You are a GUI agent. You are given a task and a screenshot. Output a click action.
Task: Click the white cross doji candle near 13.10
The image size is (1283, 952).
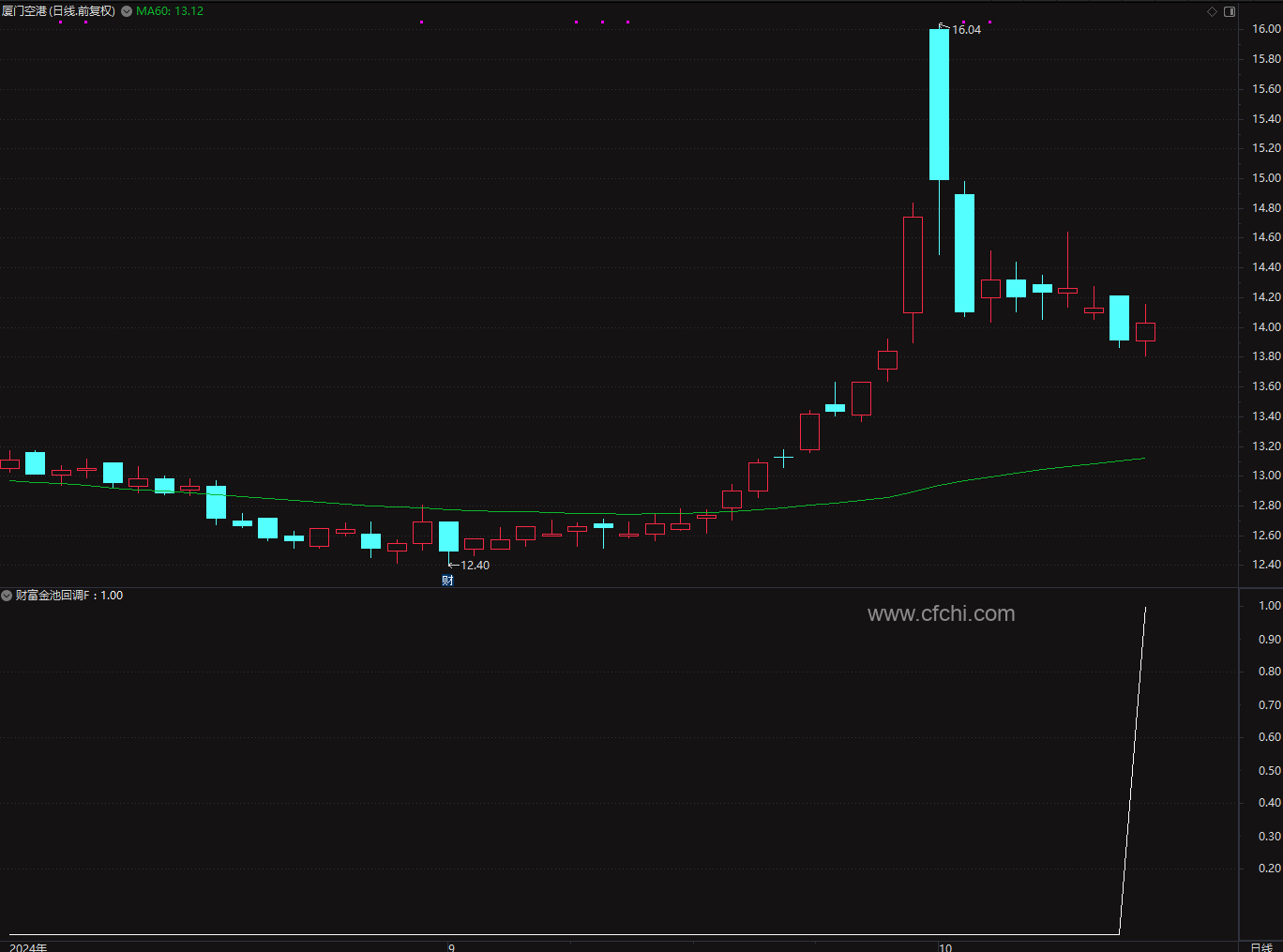783,458
